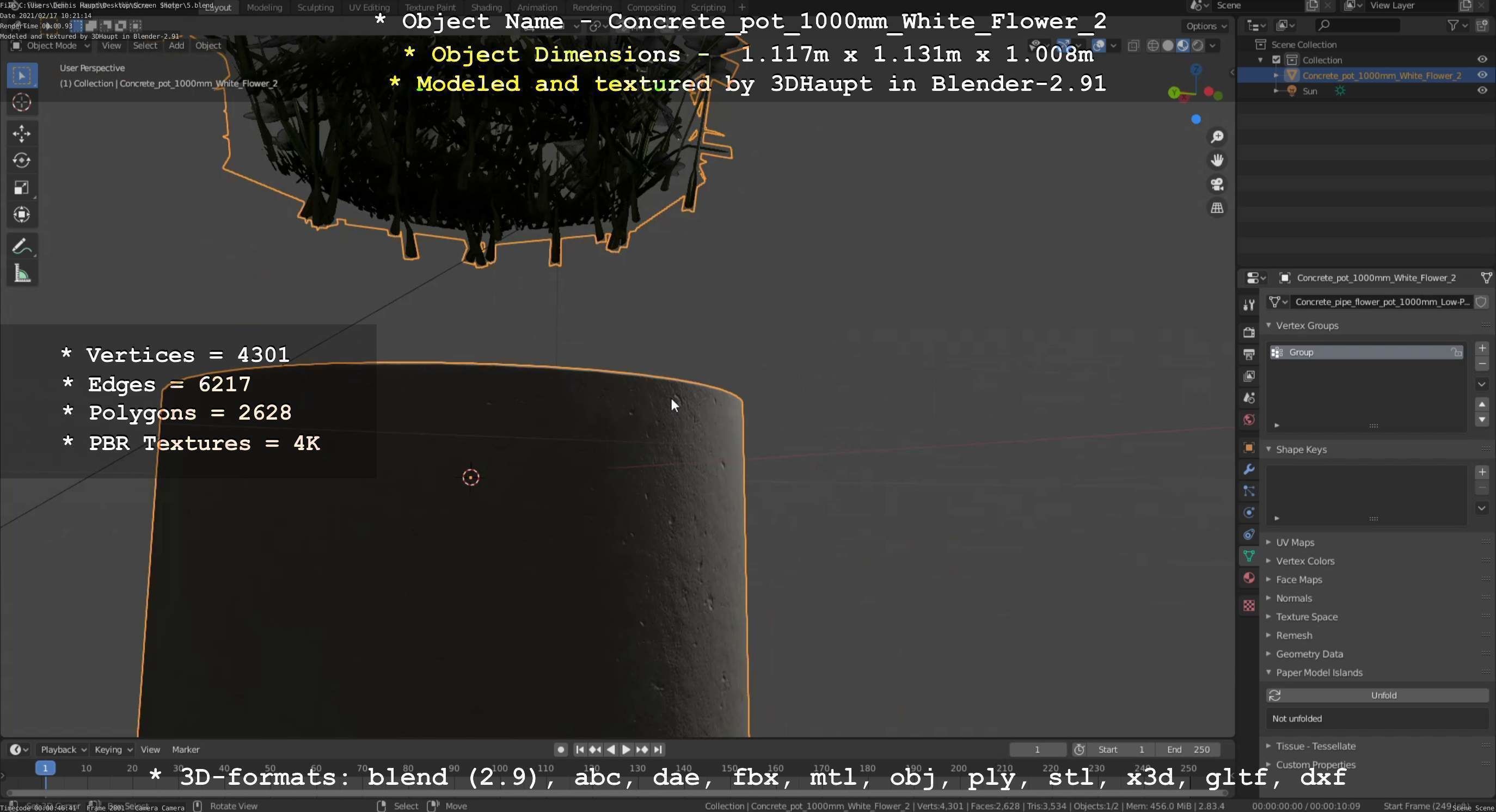Switch perspective/orthographic with the grid icon
The image size is (1496, 812).
click(1217, 208)
